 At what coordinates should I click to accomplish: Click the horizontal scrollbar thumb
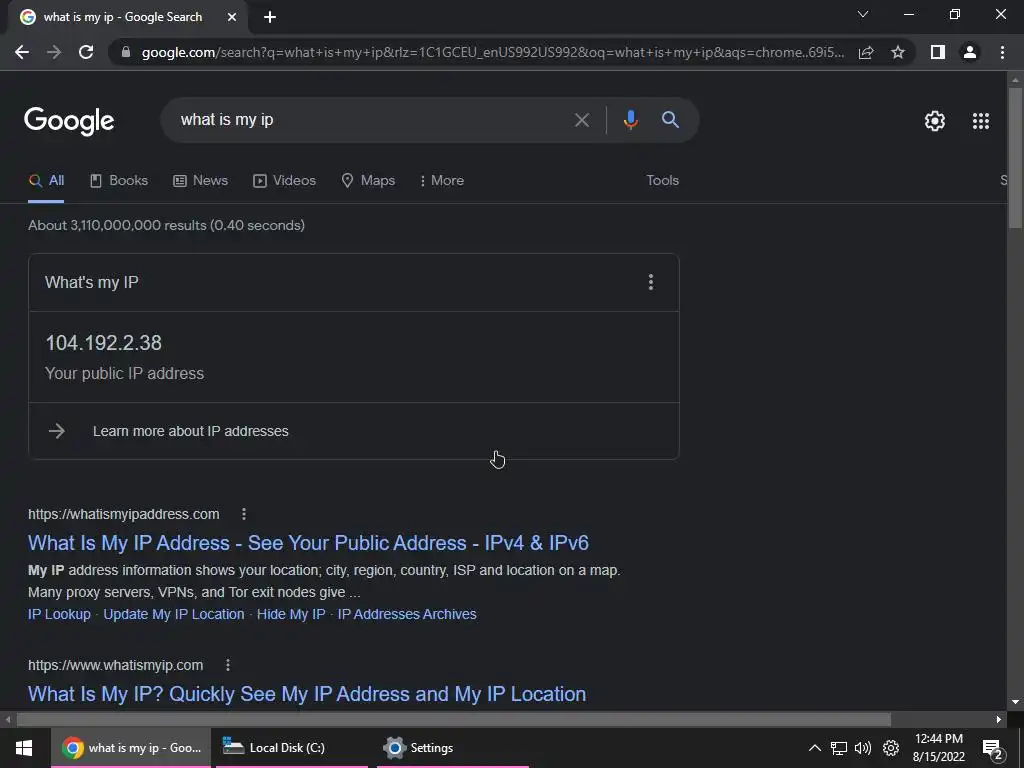453,720
